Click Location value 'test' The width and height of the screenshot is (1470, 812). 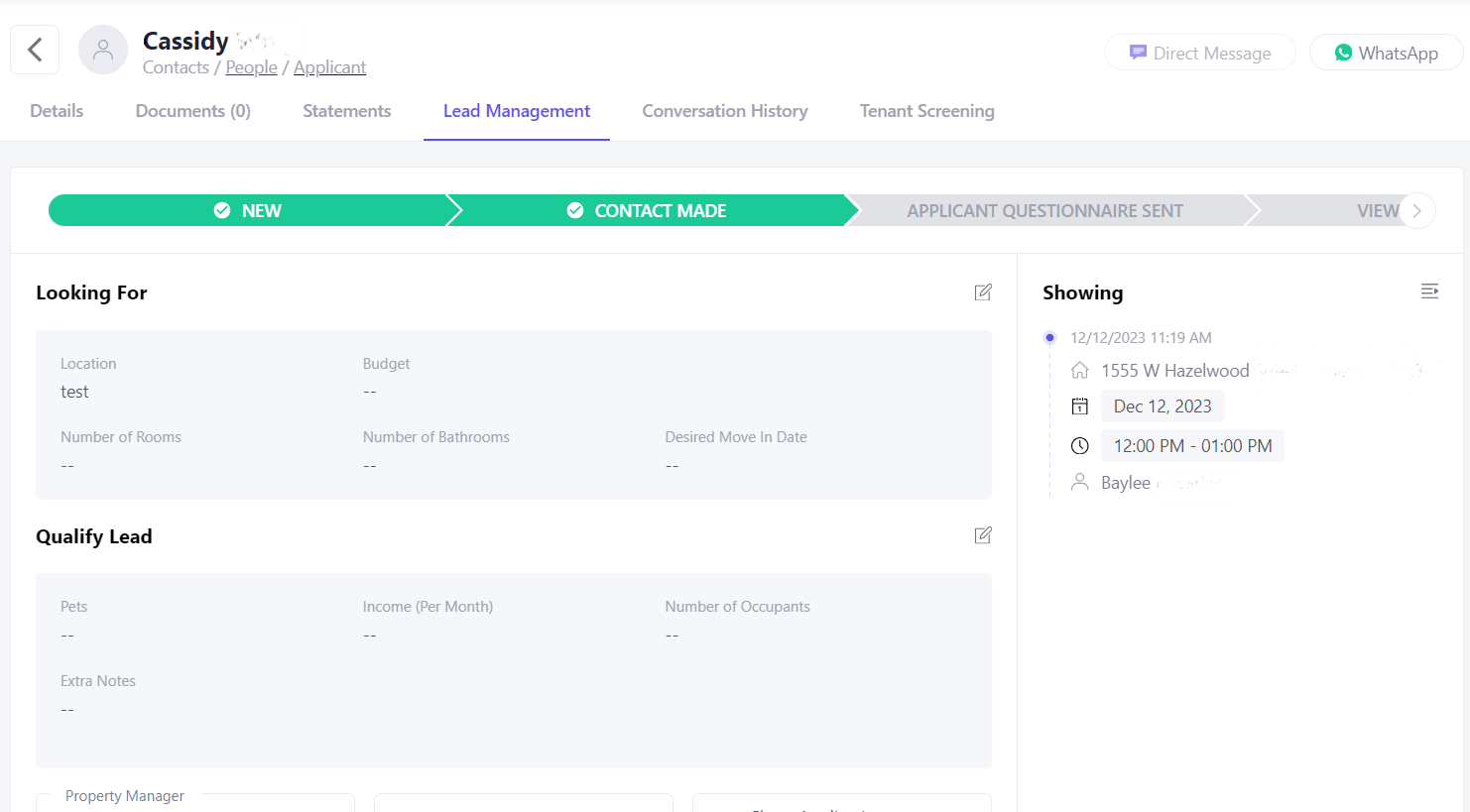click(74, 392)
